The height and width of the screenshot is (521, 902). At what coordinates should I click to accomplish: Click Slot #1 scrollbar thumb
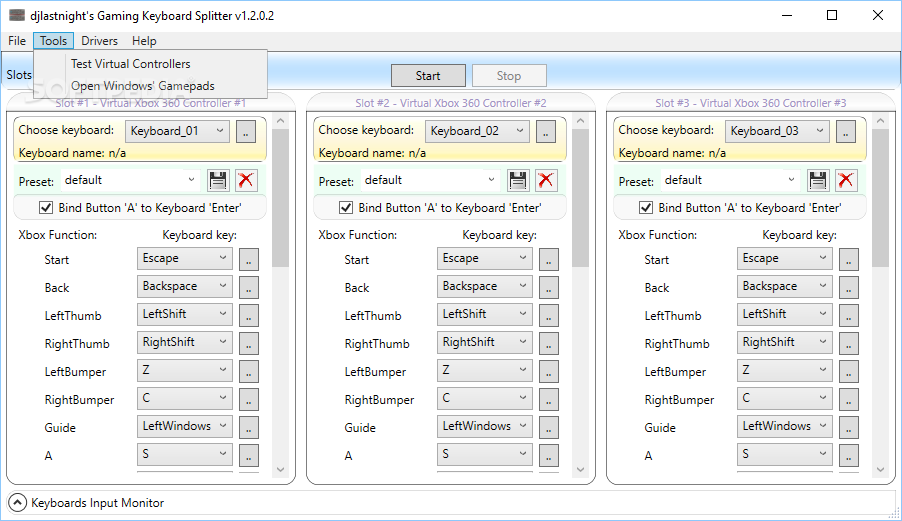pos(281,198)
